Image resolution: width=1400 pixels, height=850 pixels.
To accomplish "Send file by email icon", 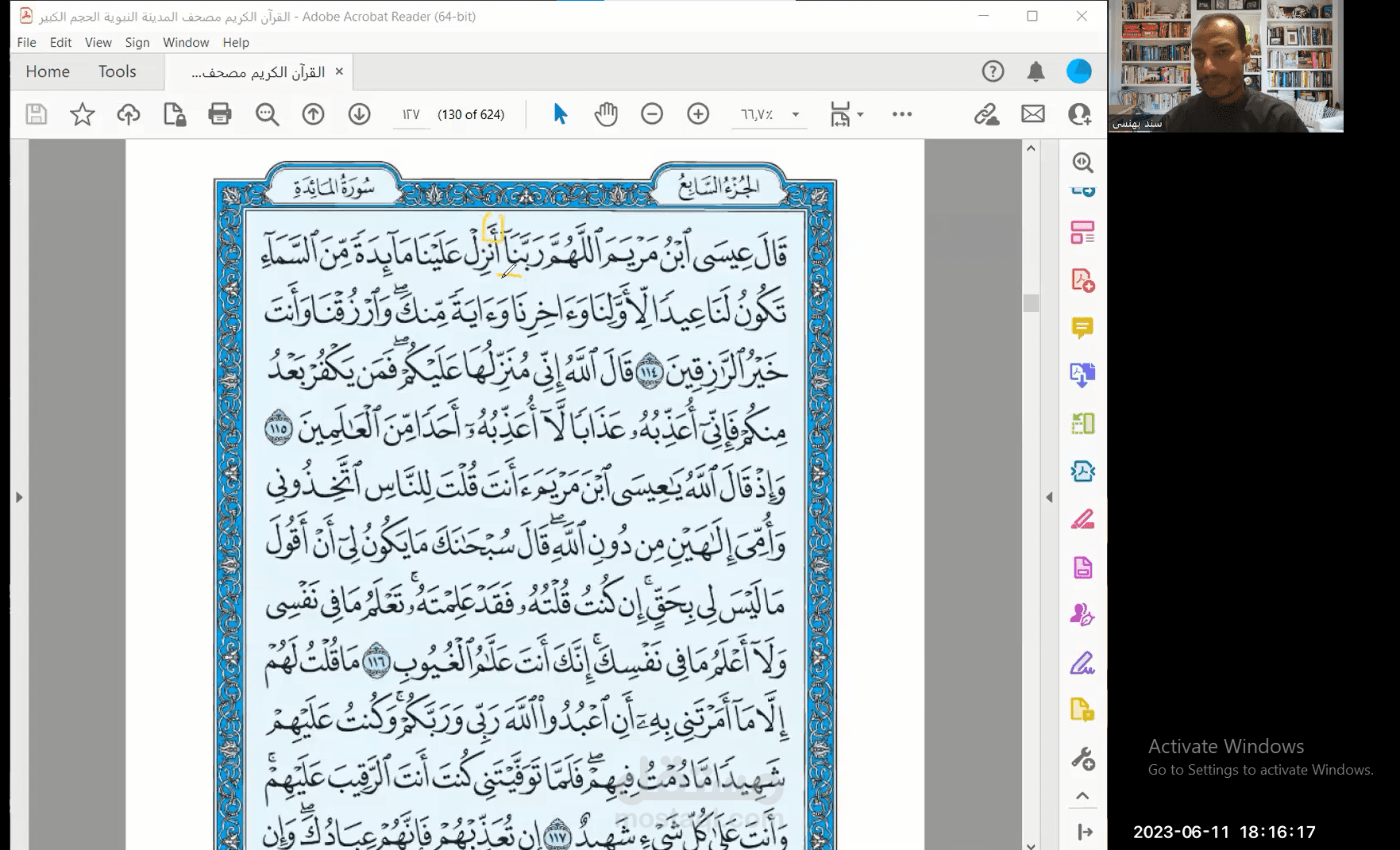I will [1032, 114].
